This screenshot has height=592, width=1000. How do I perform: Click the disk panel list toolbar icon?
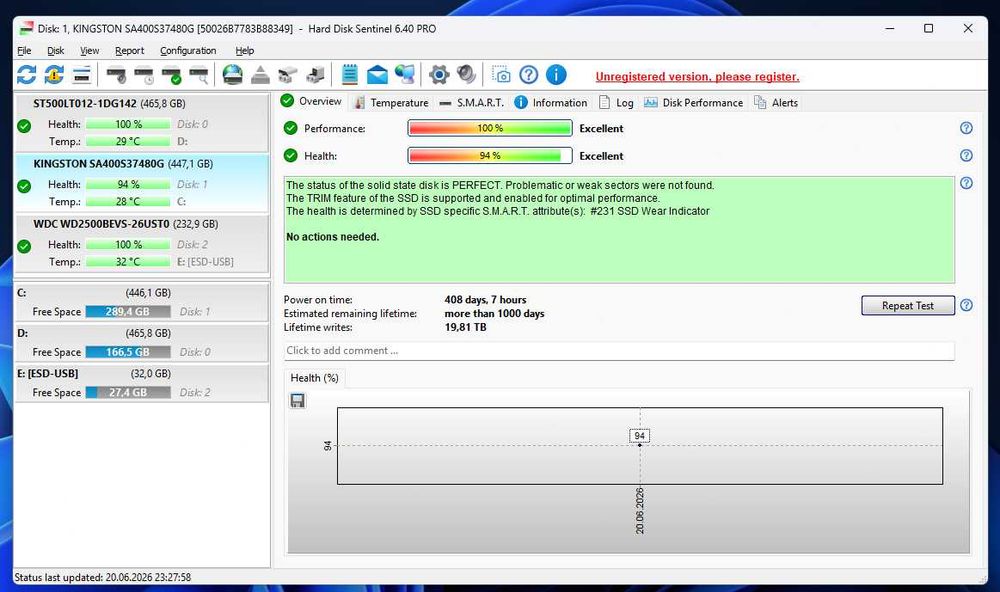coord(82,75)
